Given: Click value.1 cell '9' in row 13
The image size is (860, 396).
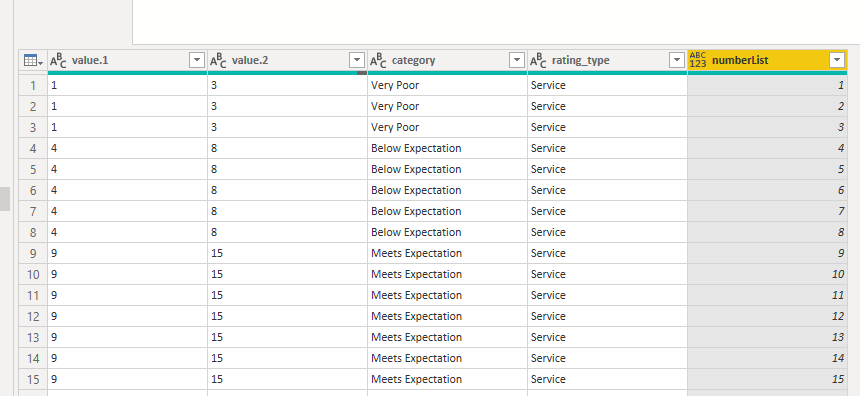Looking at the screenshot, I should (127, 337).
